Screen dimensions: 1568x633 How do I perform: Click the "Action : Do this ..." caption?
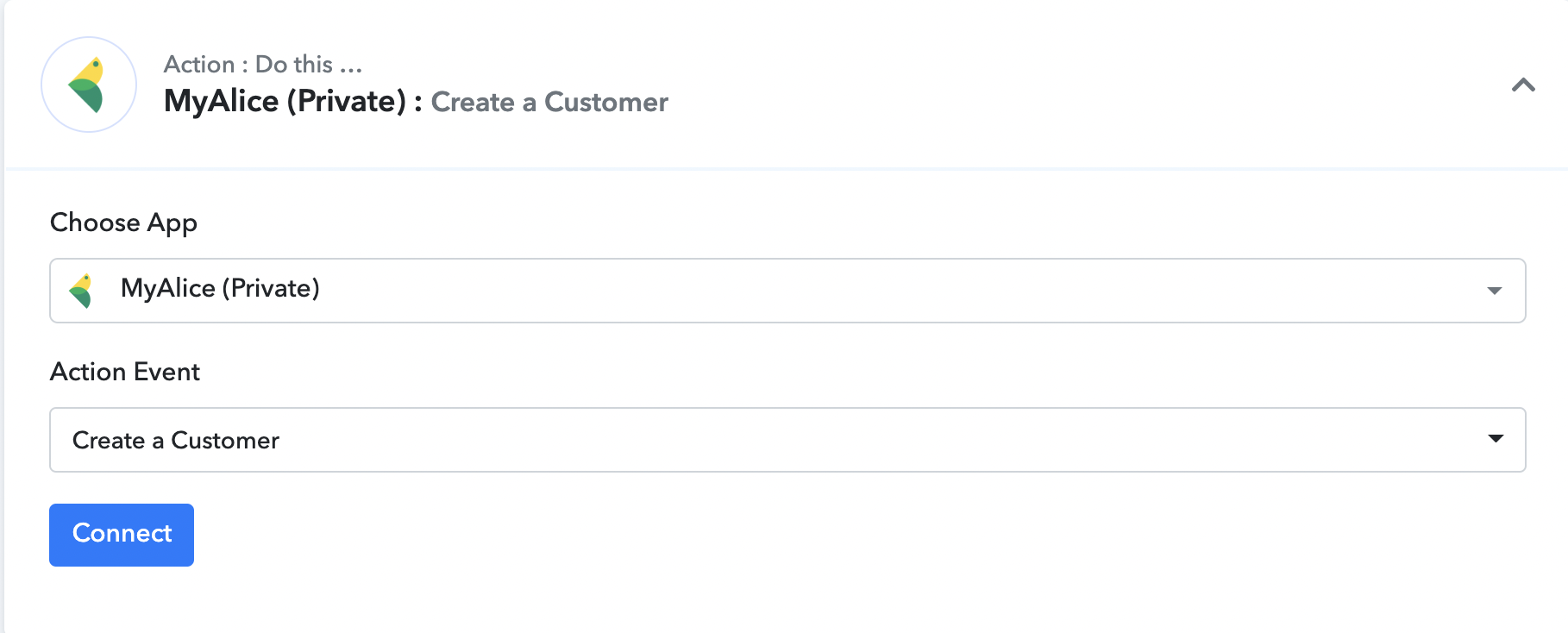(263, 65)
